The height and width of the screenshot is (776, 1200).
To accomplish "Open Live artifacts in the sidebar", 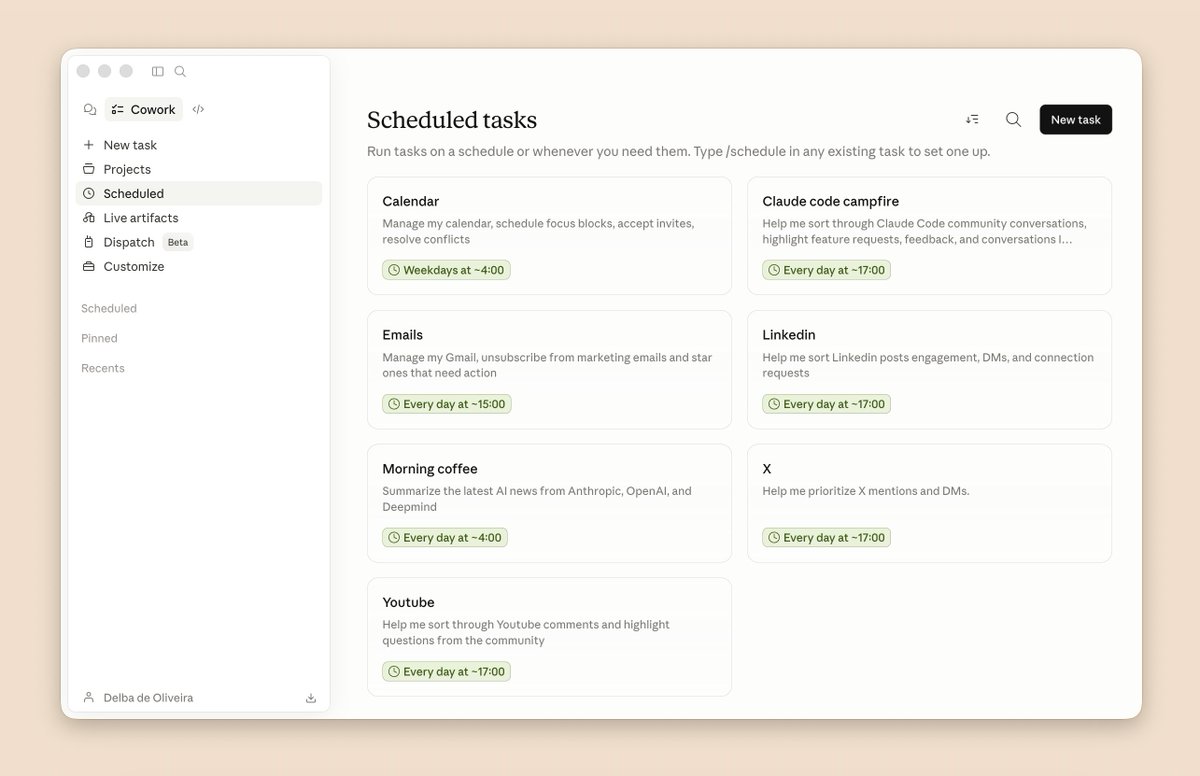I will tap(199, 217).
